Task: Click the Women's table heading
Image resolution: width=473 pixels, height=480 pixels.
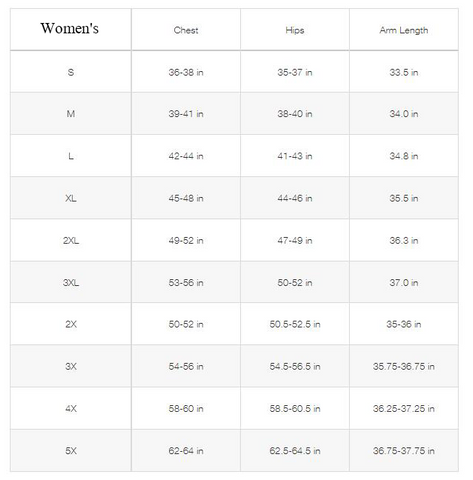Action: tap(70, 28)
